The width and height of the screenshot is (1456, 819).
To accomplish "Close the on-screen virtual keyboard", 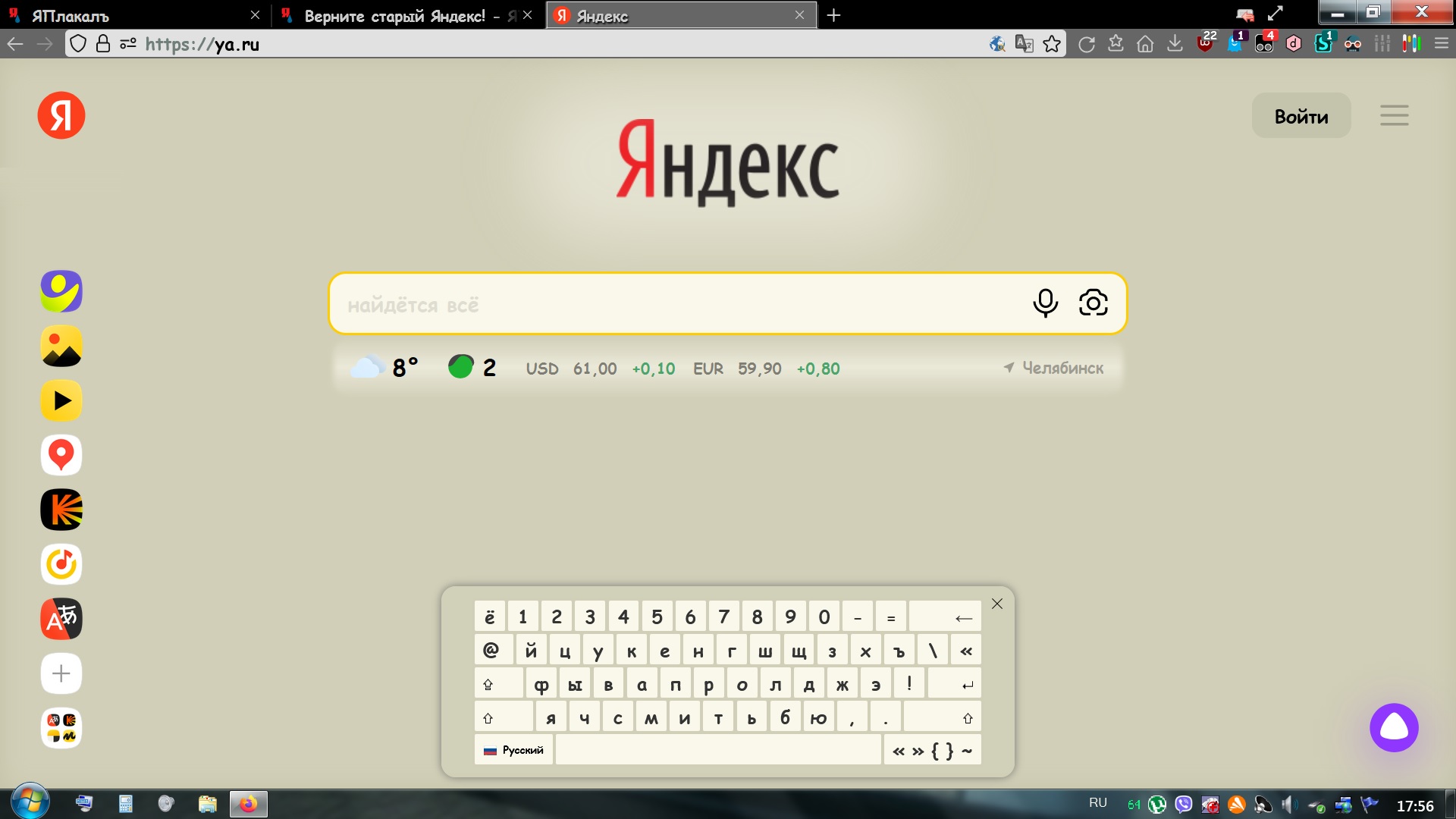I will [x=997, y=604].
